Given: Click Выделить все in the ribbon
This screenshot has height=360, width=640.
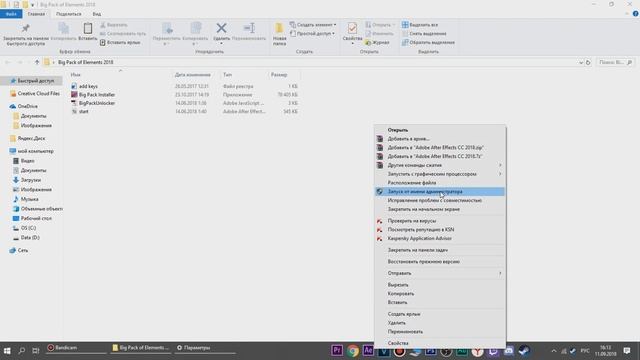Looking at the screenshot, I should (420, 25).
